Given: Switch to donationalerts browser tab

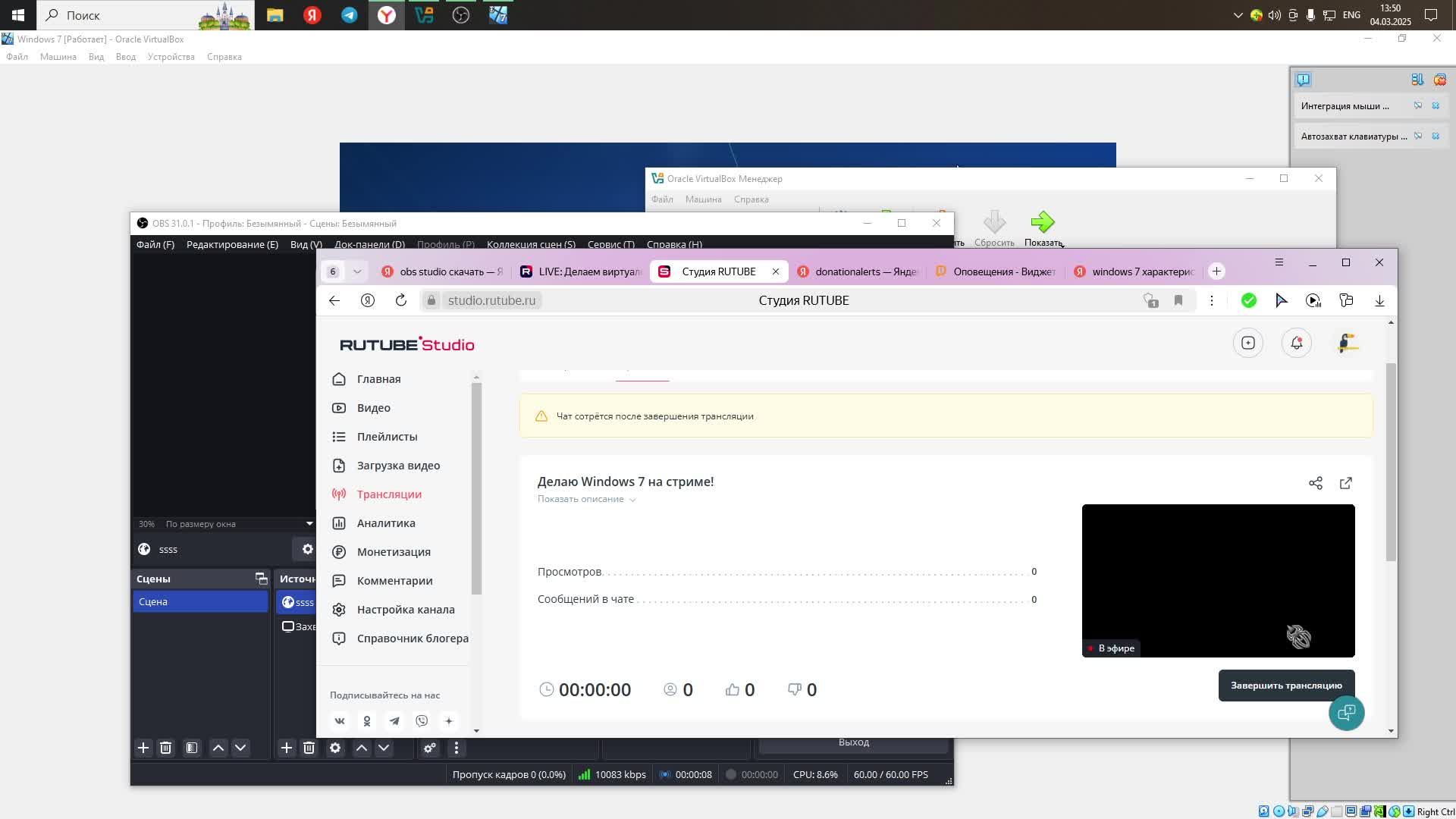Looking at the screenshot, I should coord(858,271).
